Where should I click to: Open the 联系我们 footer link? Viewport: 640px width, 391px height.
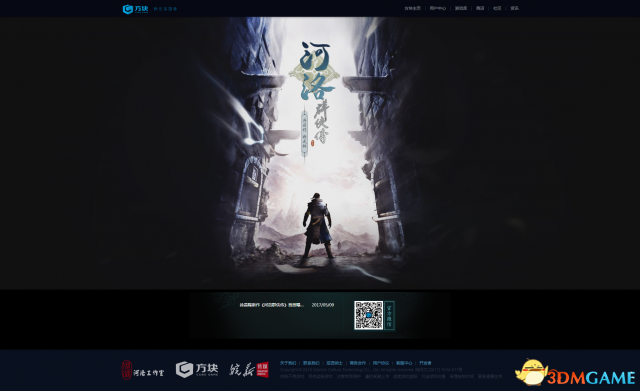[x=311, y=363]
